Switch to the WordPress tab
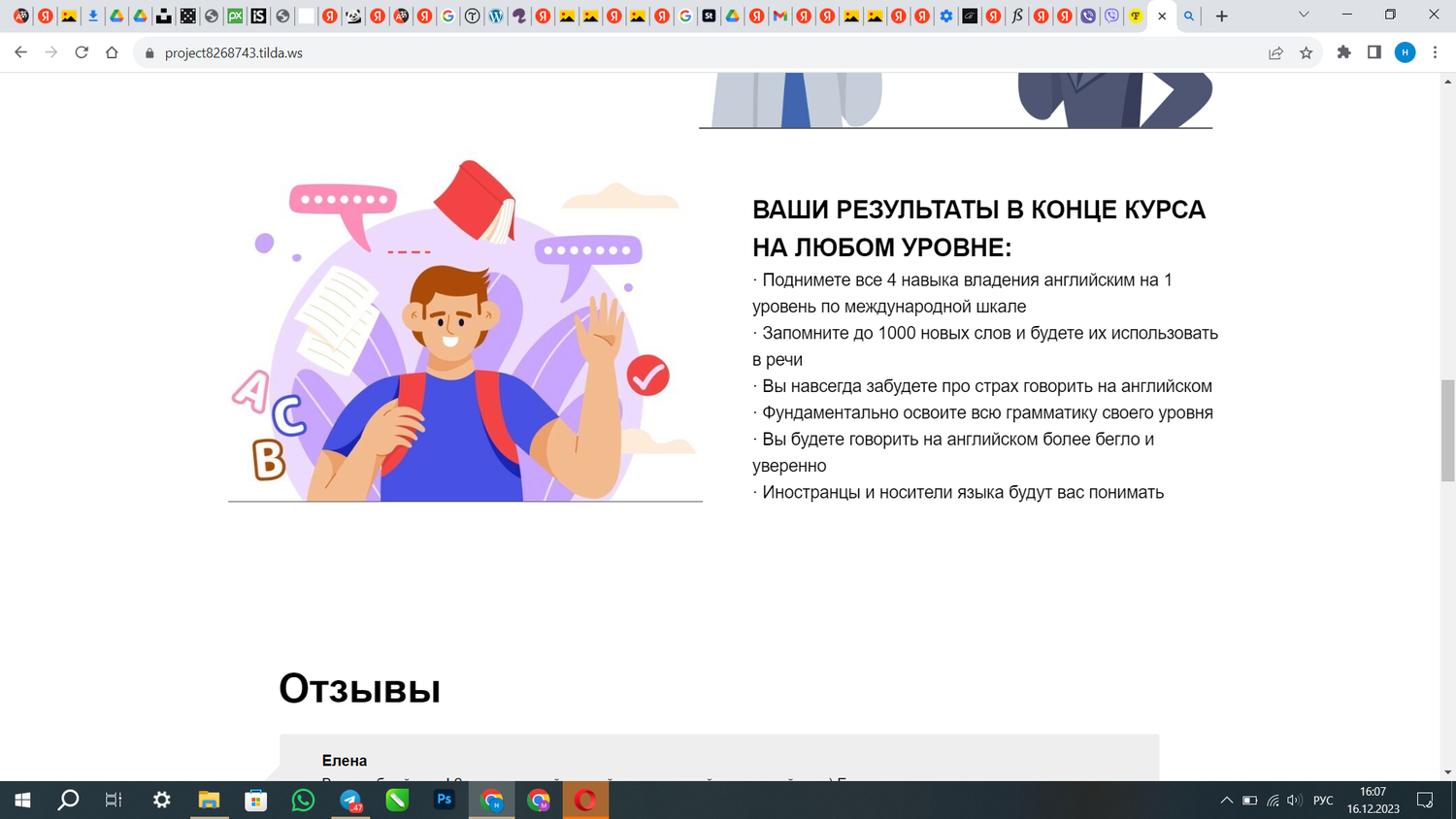This screenshot has height=819, width=1456. [496, 16]
